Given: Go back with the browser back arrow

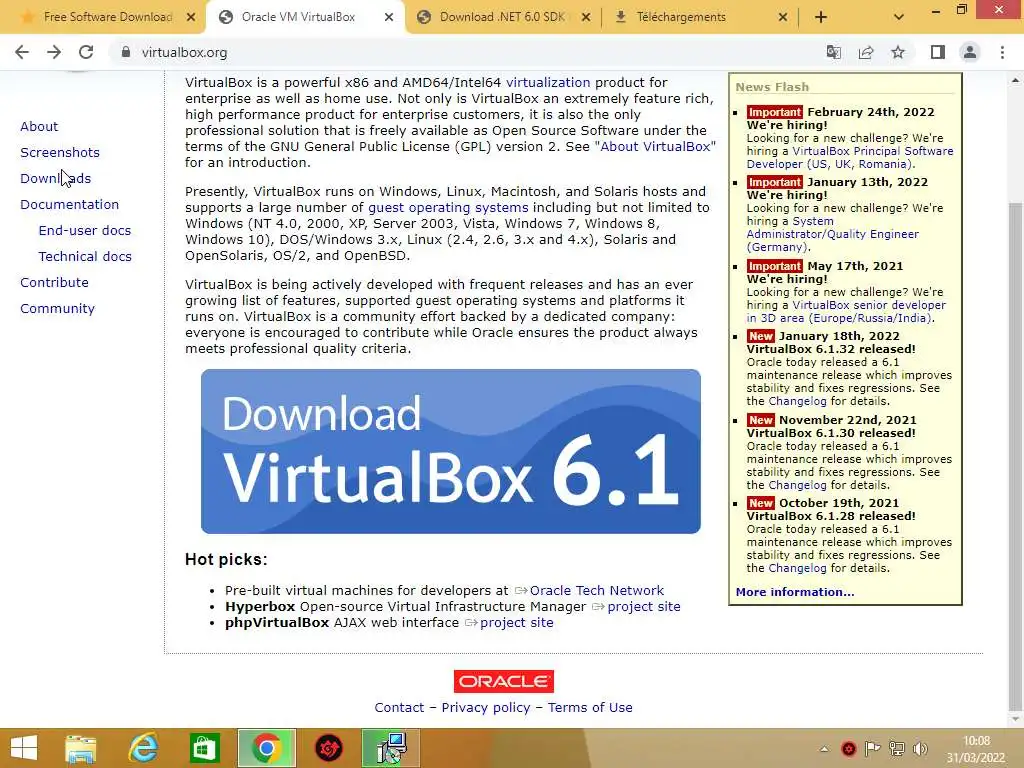Looking at the screenshot, I should point(22,52).
